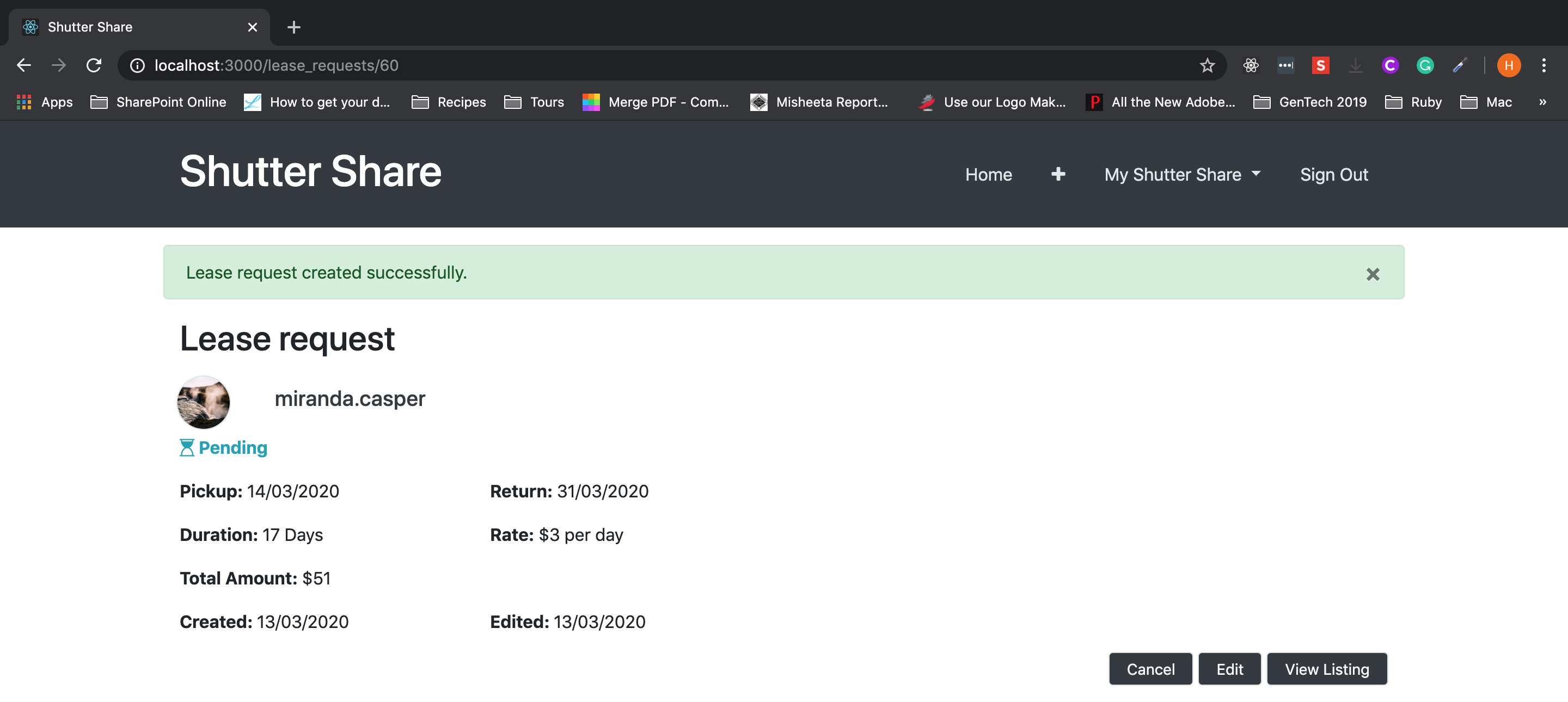Click the Cancel button
Screen dimensions: 1568x702
coord(1150,669)
